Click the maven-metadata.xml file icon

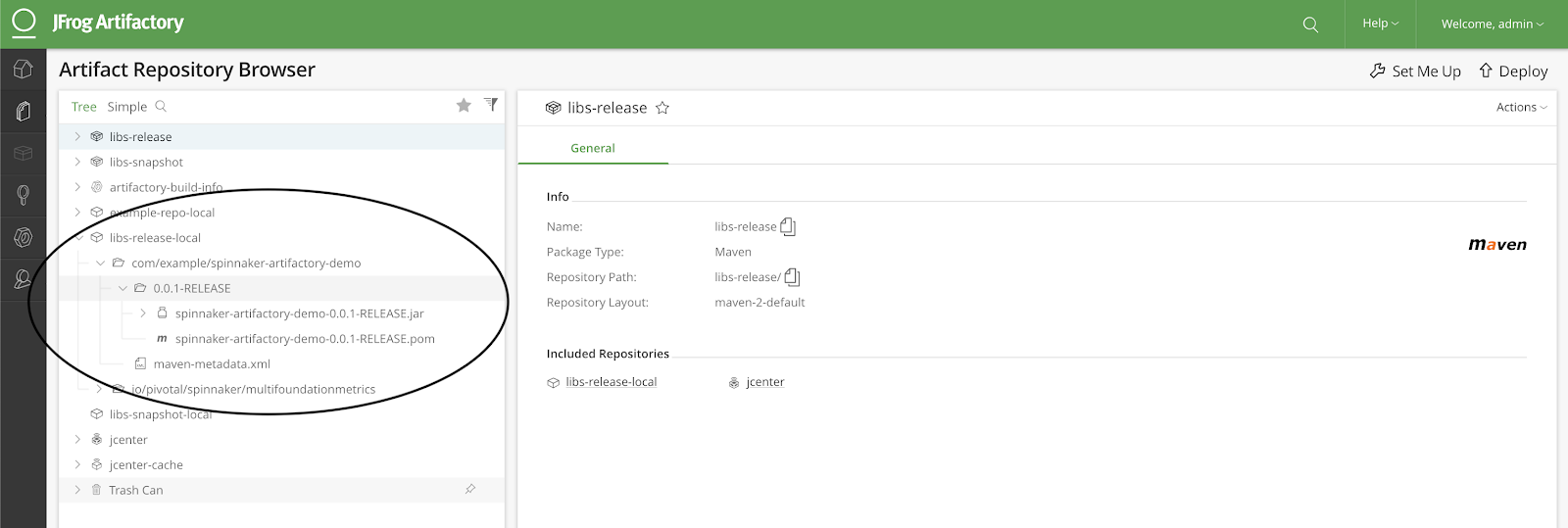point(140,363)
